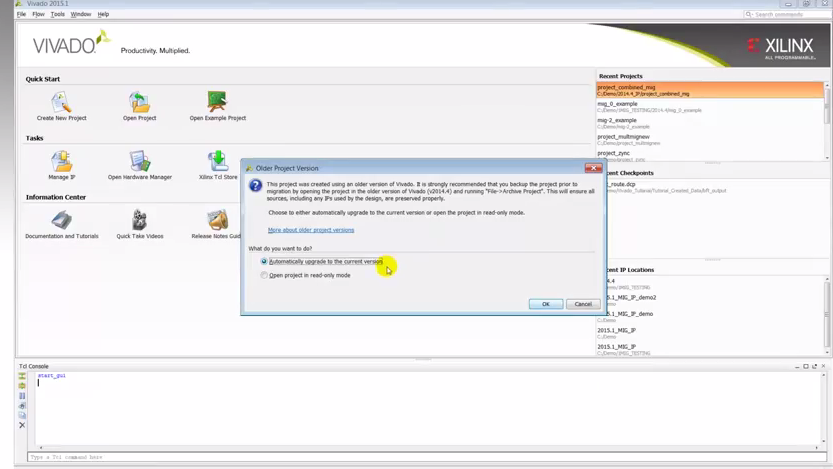
Task: Open the Flow menu
Action: [x=38, y=14]
